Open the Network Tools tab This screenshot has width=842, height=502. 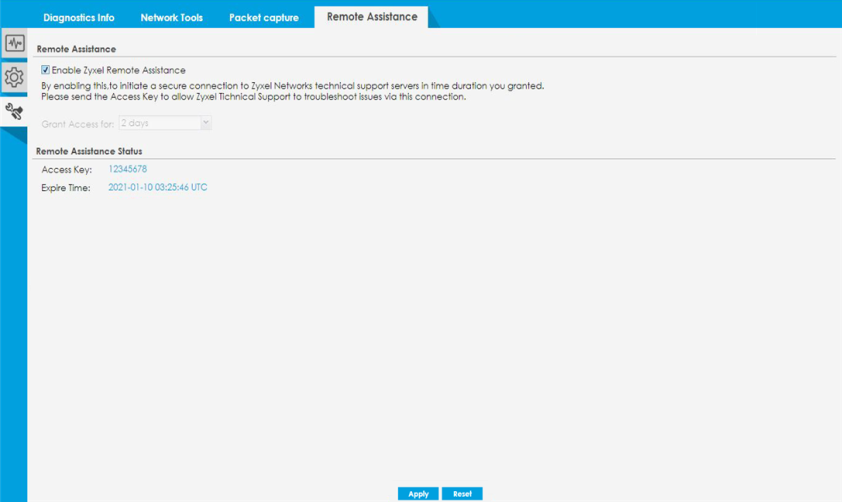click(x=171, y=17)
